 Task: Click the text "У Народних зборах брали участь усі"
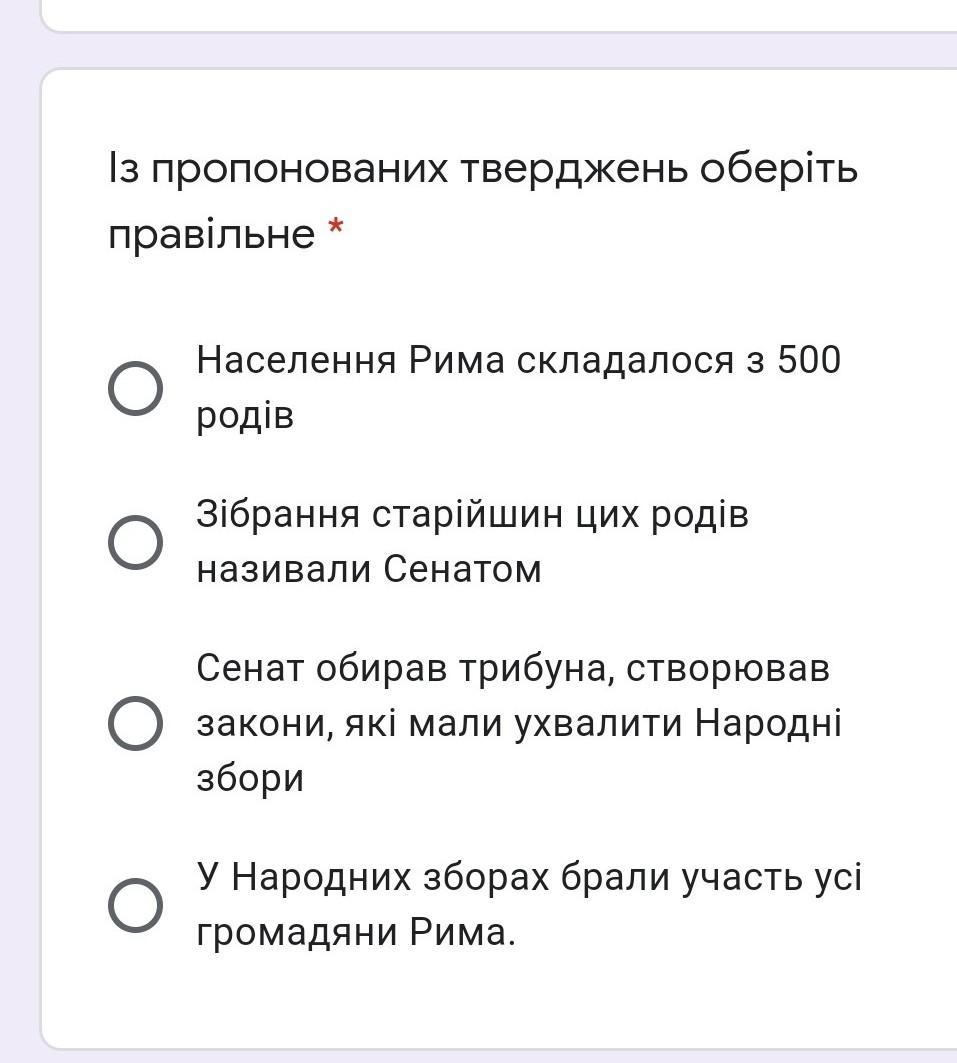point(528,878)
